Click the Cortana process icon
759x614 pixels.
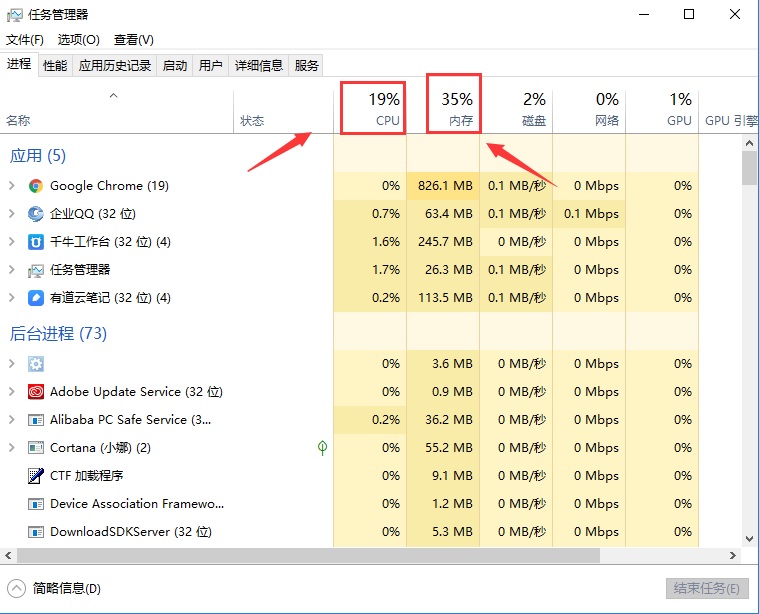[x=36, y=448]
